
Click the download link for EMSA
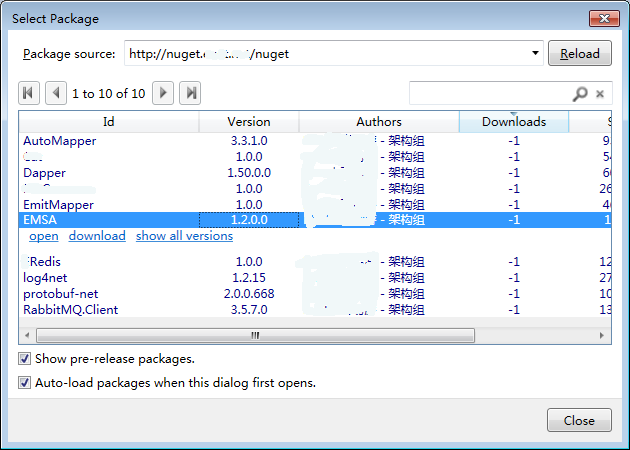97,236
